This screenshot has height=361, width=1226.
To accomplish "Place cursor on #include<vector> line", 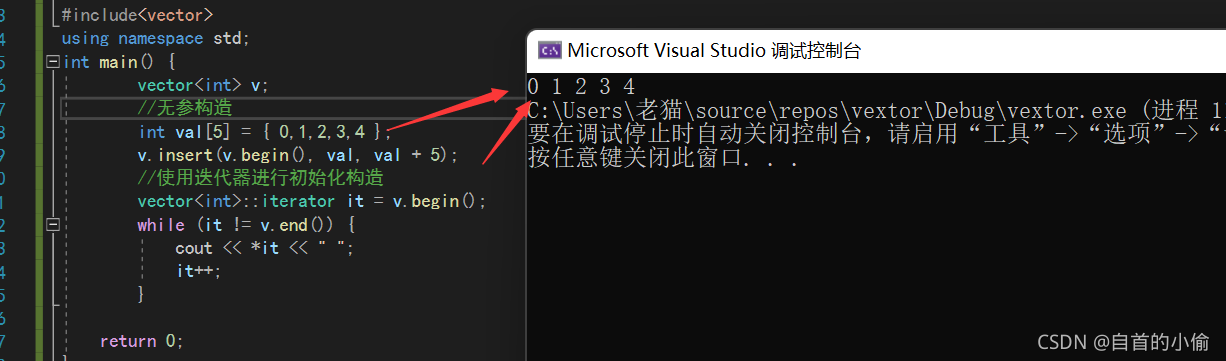I will tap(137, 15).
